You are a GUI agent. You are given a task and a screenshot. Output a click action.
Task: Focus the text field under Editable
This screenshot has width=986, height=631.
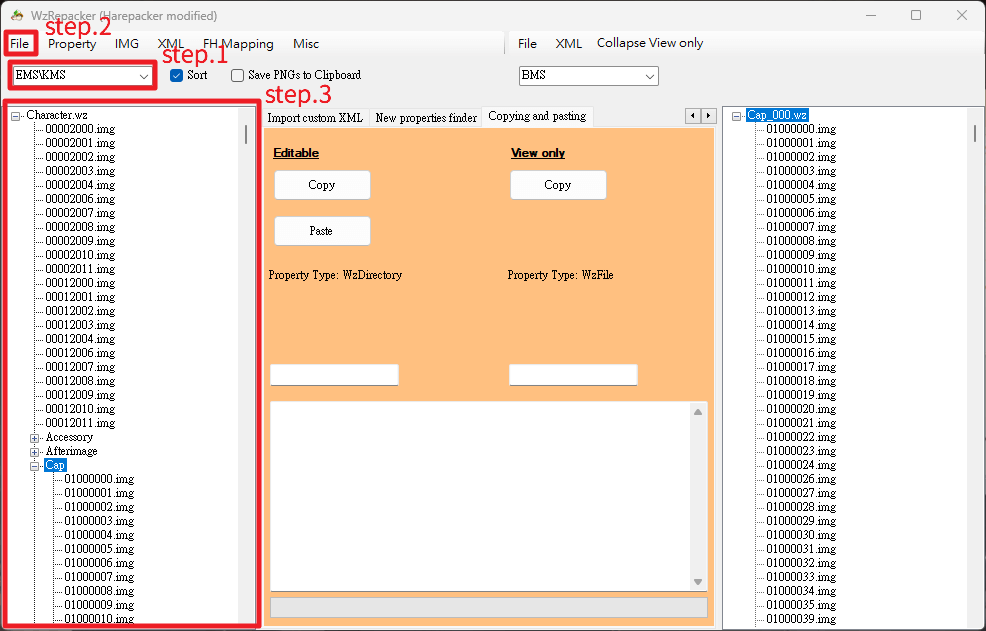tap(334, 375)
